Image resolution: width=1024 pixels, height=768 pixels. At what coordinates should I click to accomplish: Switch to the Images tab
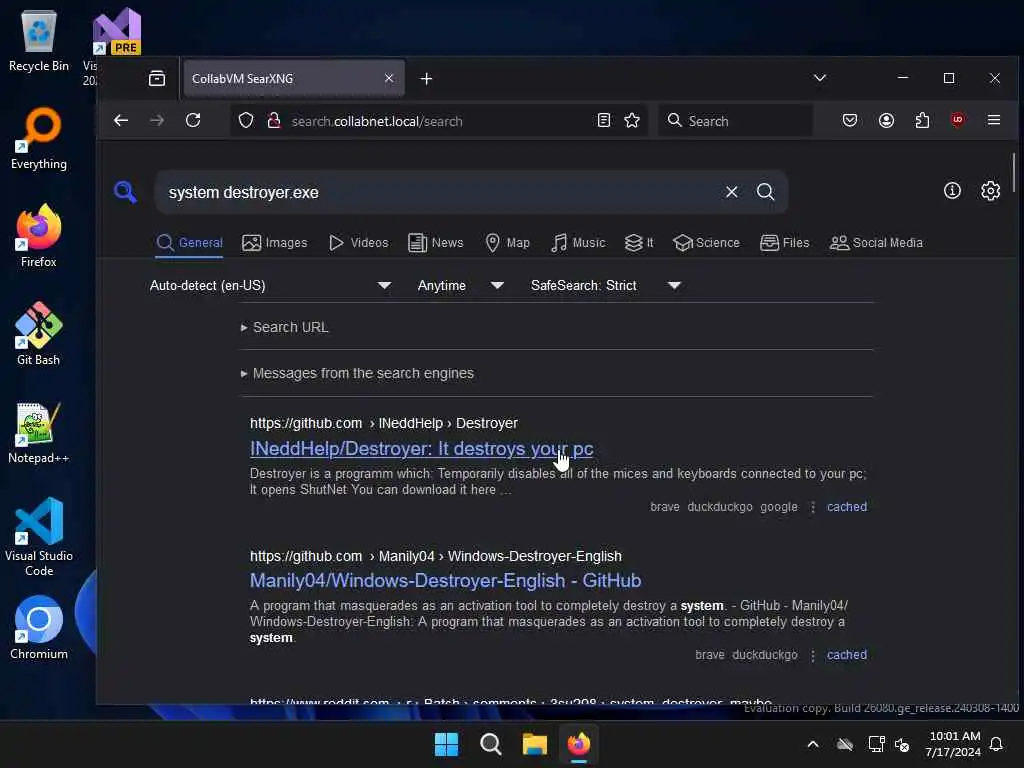point(274,243)
